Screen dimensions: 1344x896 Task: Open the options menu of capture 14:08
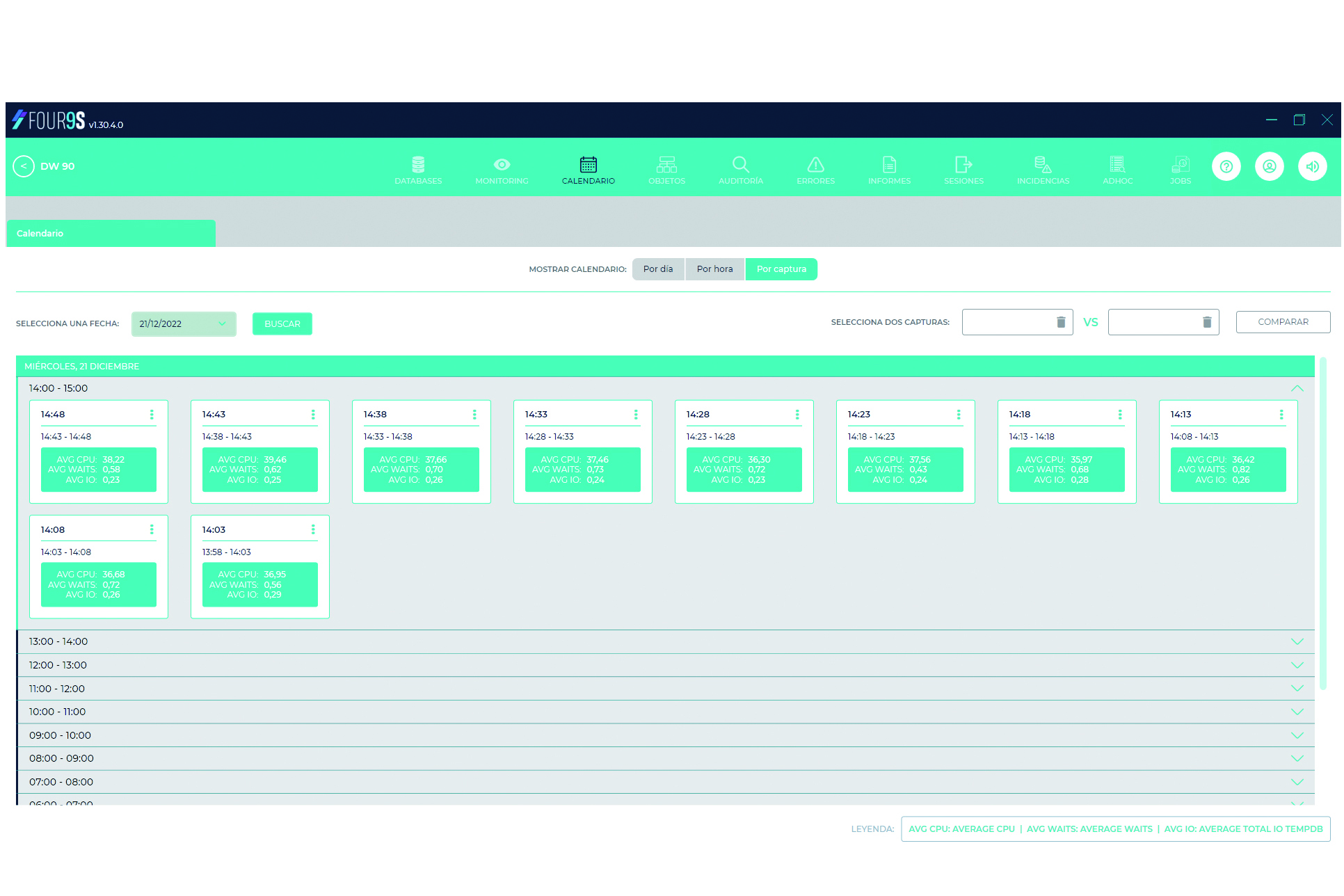[152, 529]
